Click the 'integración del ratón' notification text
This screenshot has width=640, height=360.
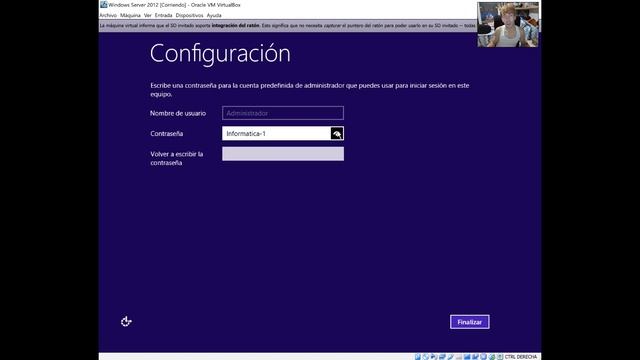click(236, 25)
